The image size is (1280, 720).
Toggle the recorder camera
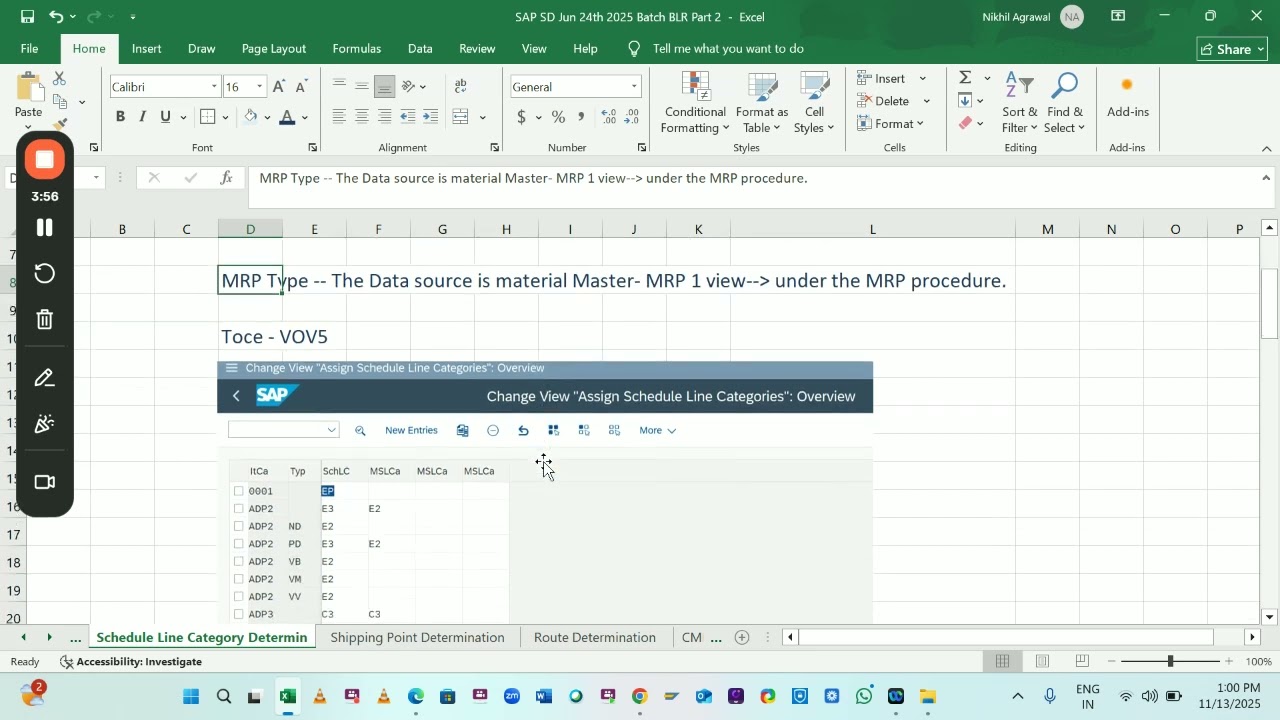coord(45,482)
